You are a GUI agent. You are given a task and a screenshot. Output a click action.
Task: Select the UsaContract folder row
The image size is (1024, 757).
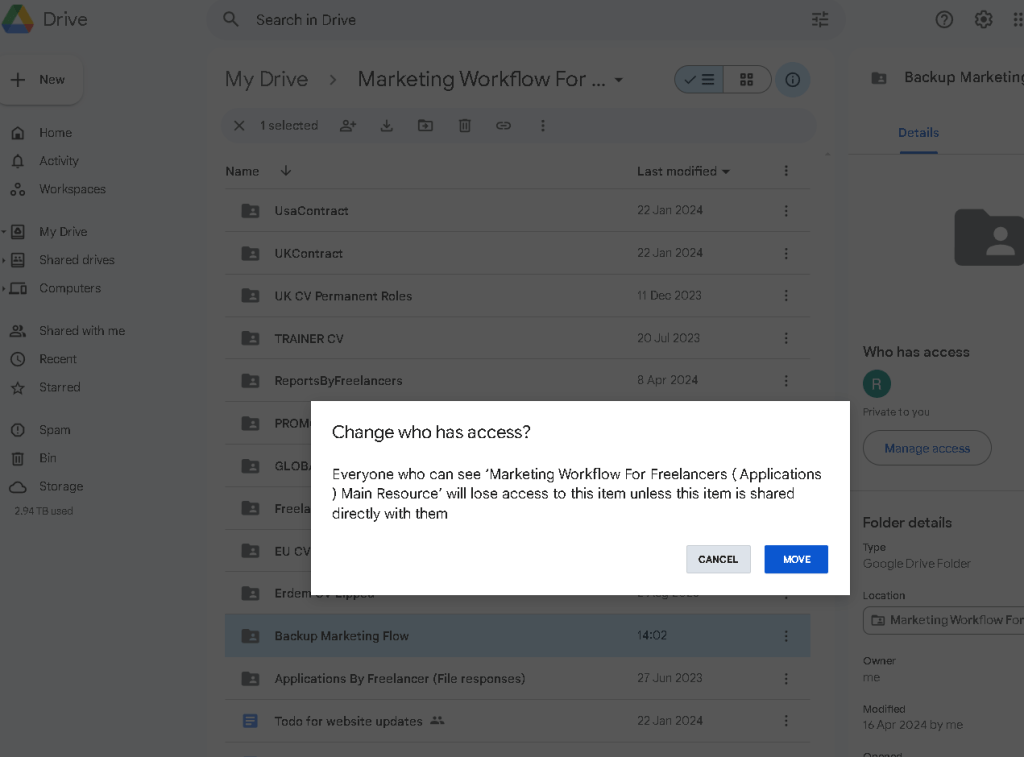pos(517,210)
